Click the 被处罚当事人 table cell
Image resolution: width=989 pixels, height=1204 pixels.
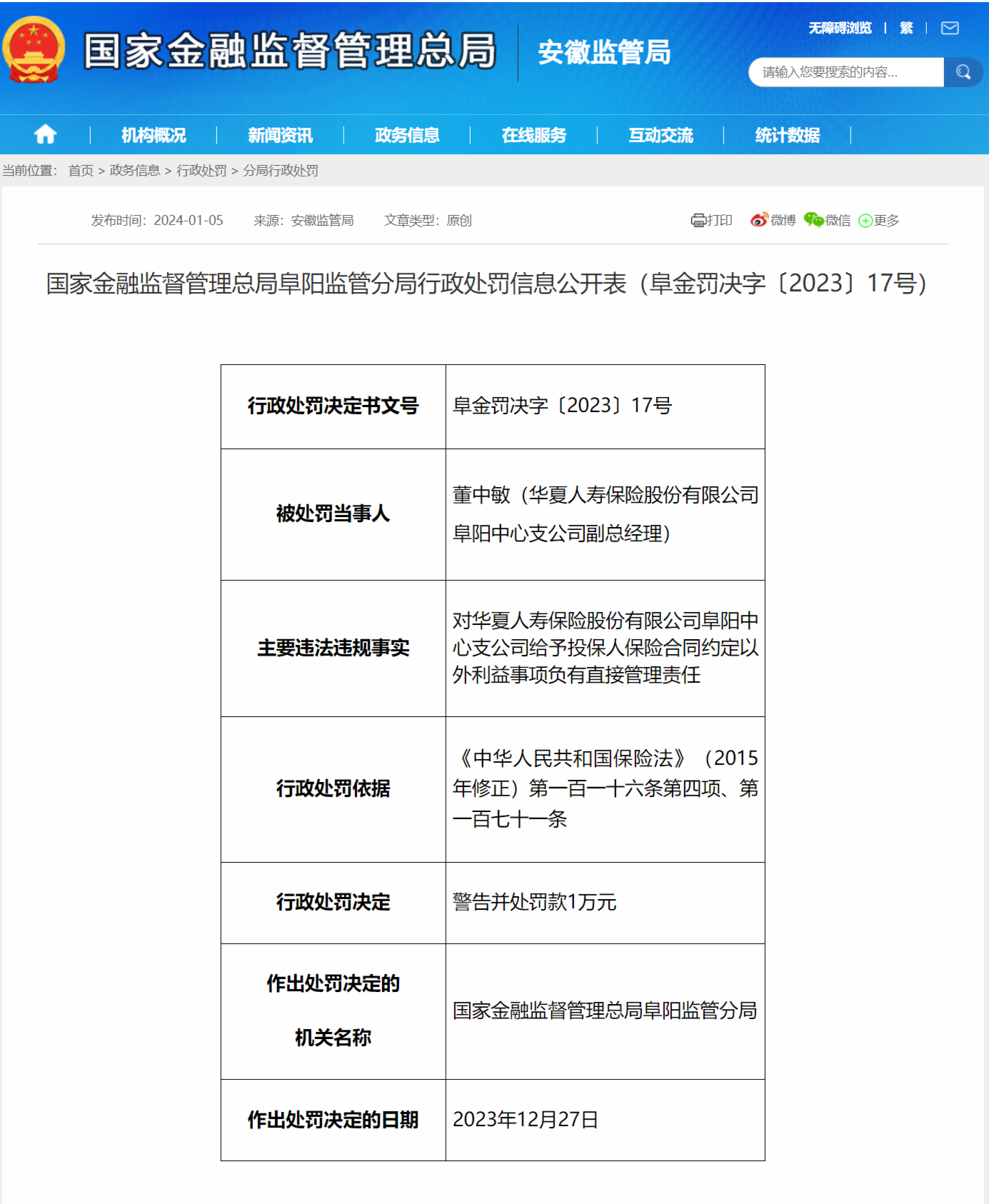(333, 514)
